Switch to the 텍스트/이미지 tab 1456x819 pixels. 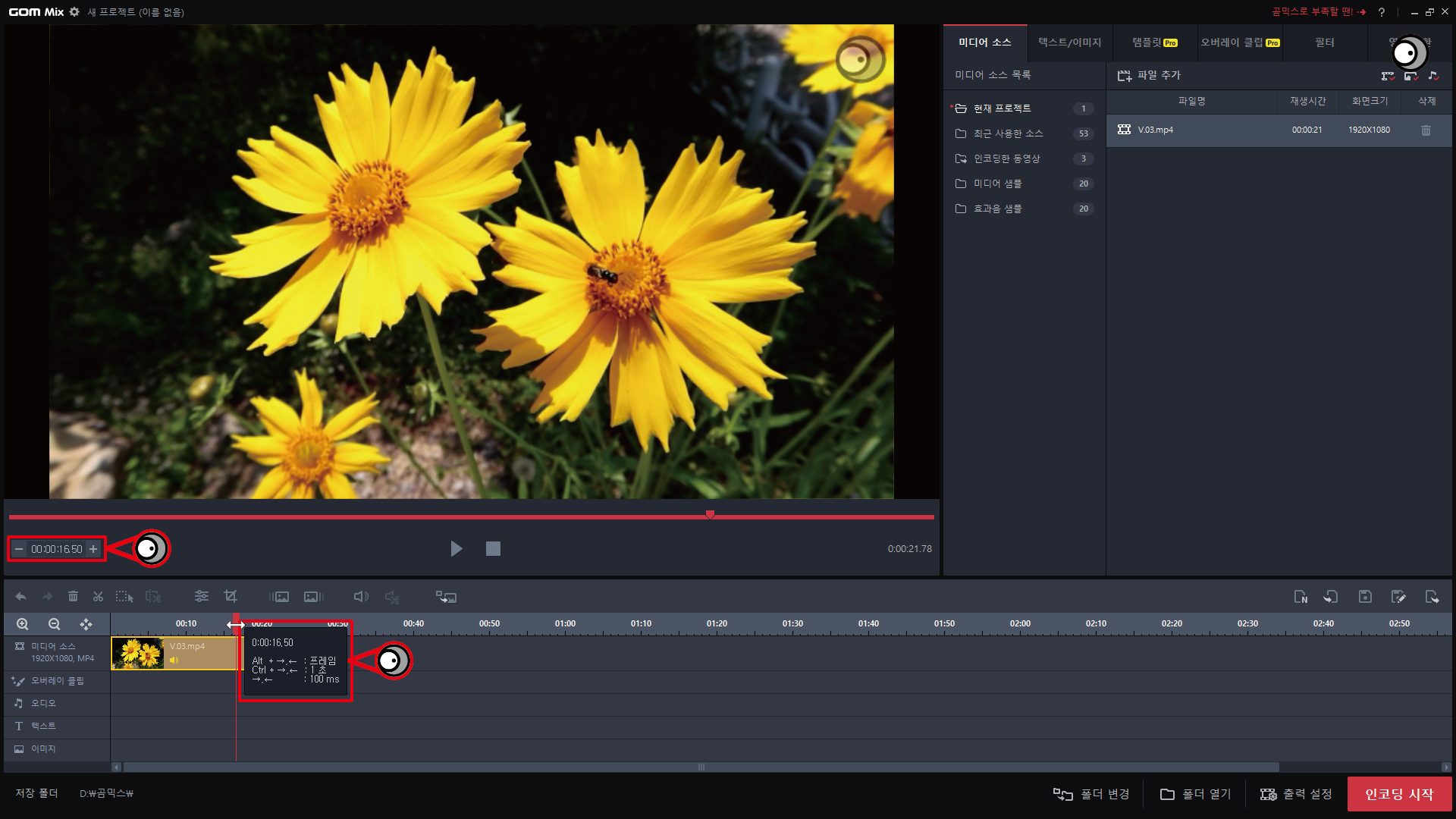(x=1069, y=42)
